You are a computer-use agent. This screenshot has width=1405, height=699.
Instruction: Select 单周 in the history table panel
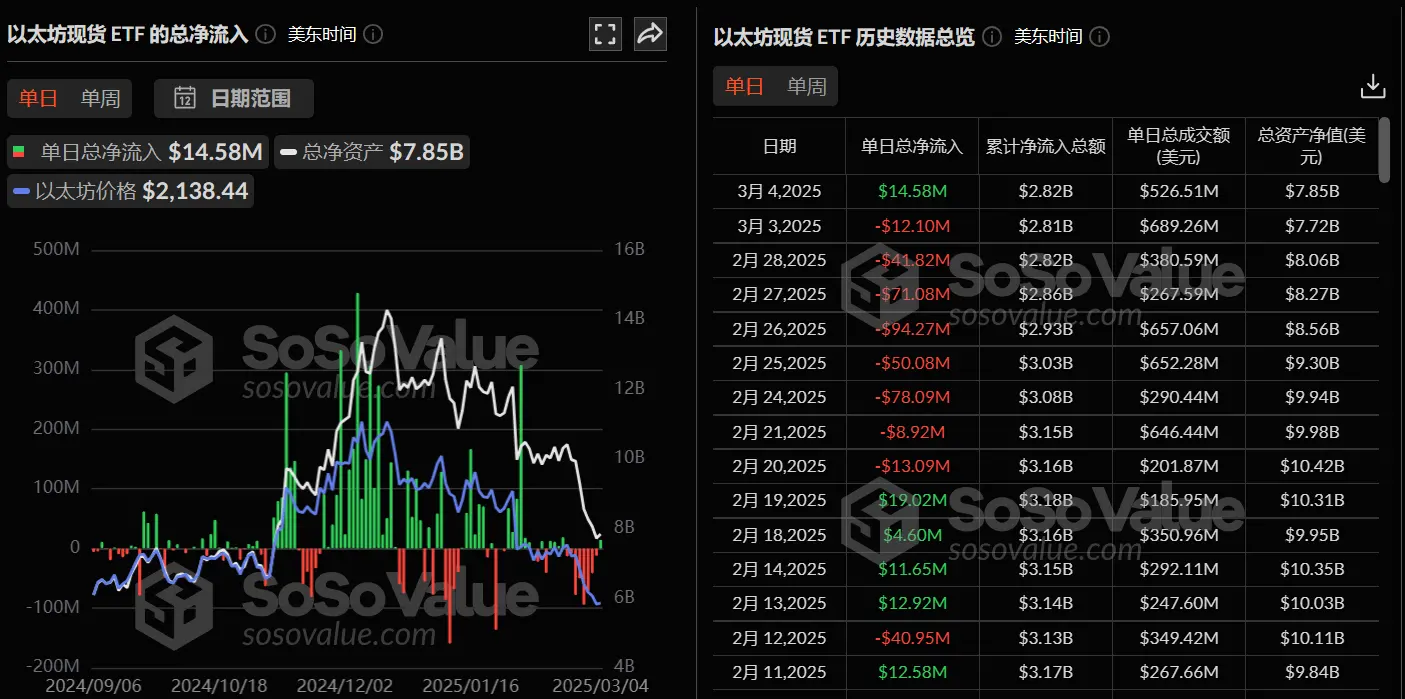click(x=806, y=86)
